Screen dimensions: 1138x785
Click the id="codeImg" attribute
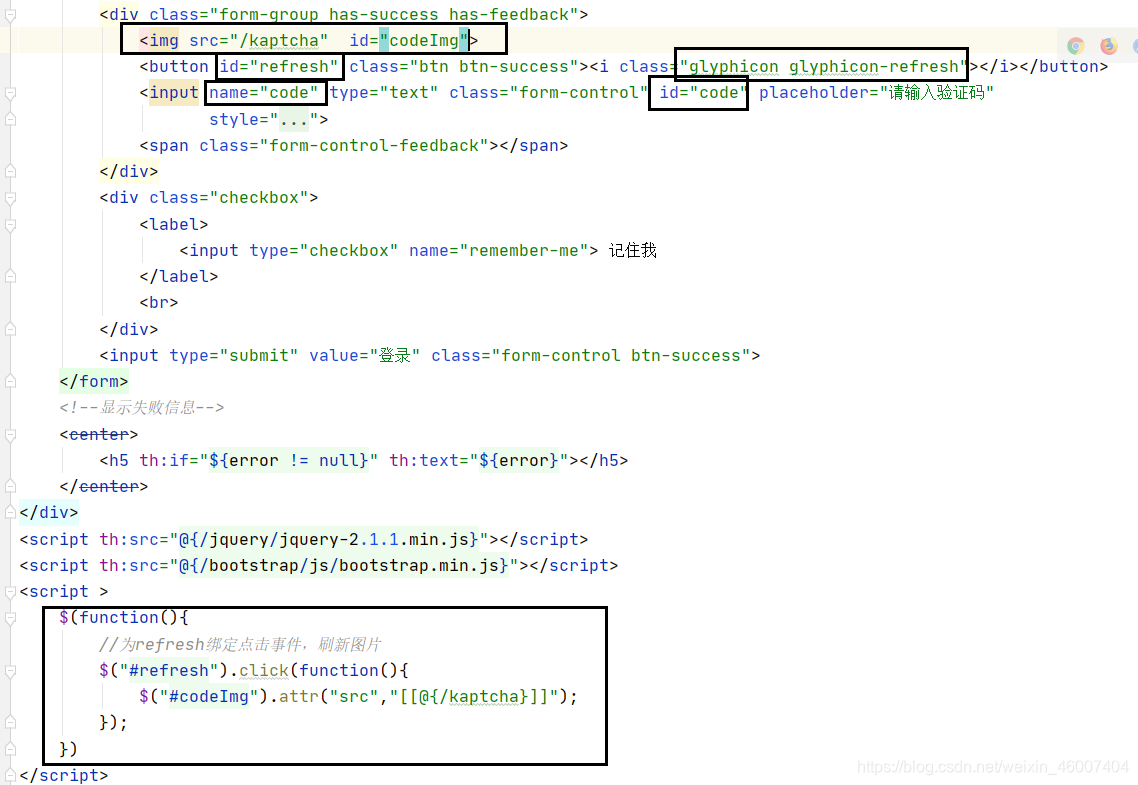click(x=409, y=41)
